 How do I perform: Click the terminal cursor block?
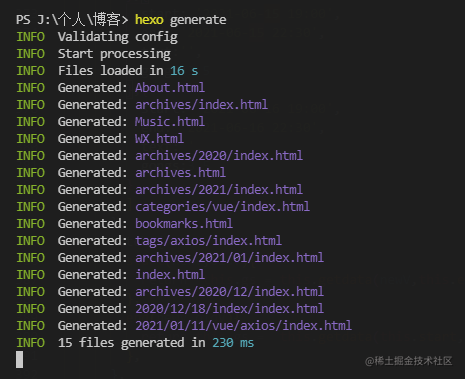point(20,360)
